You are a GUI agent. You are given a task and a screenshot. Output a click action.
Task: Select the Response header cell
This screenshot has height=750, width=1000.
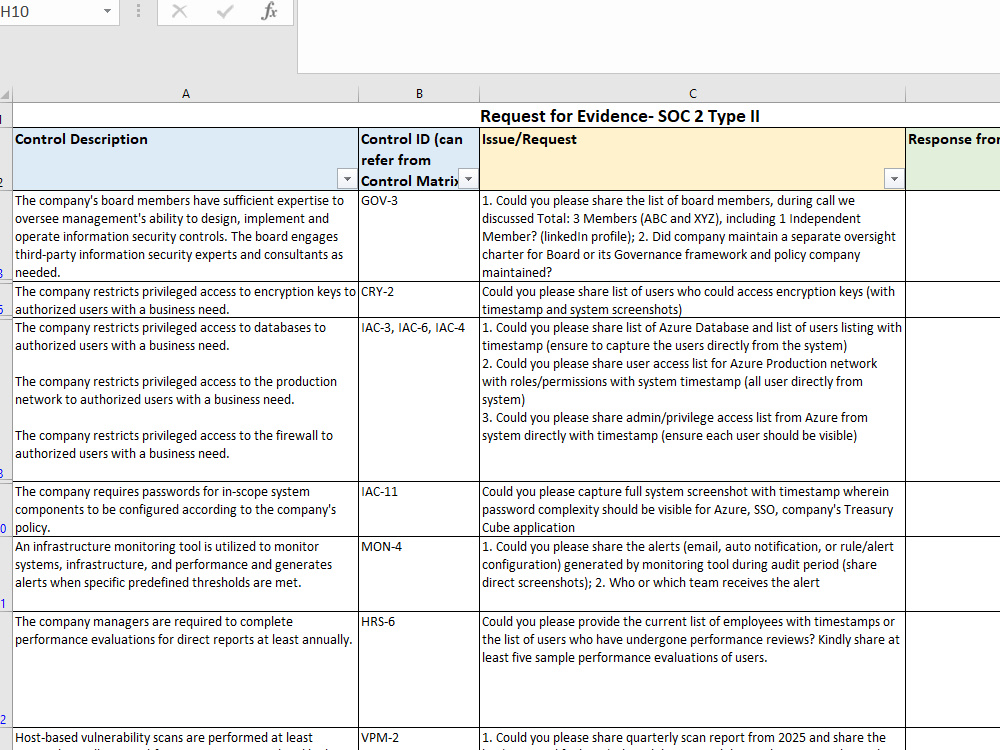pyautogui.click(x=953, y=159)
